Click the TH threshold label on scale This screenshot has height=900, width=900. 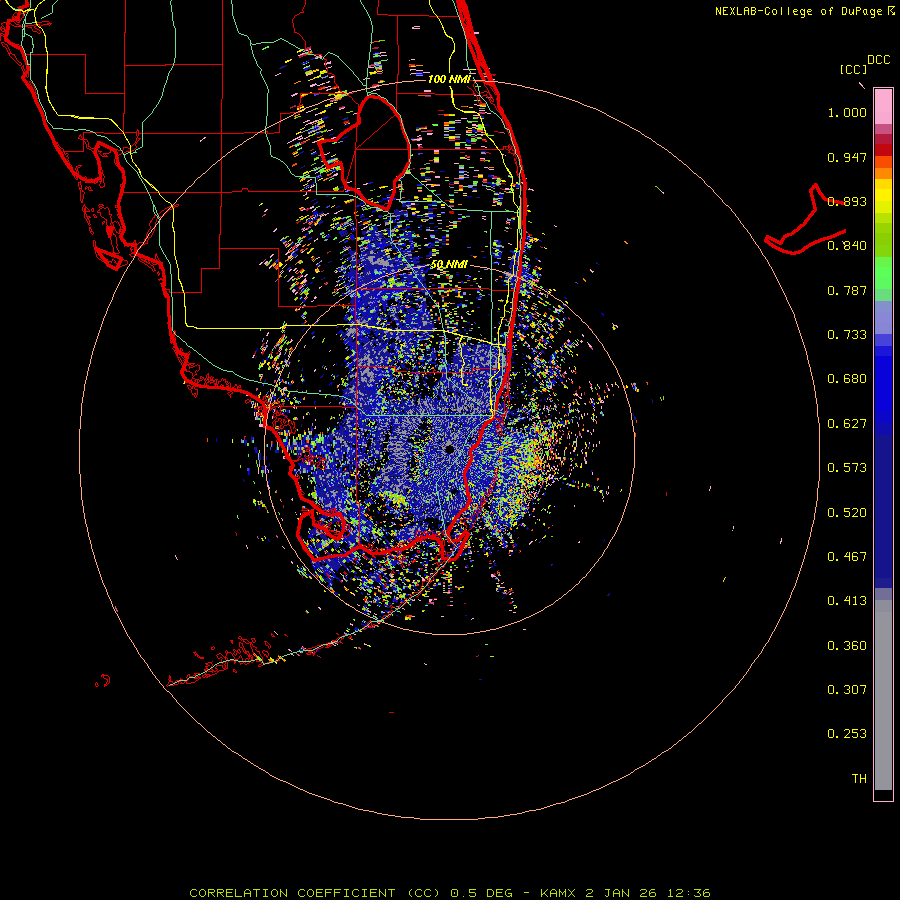coord(859,779)
